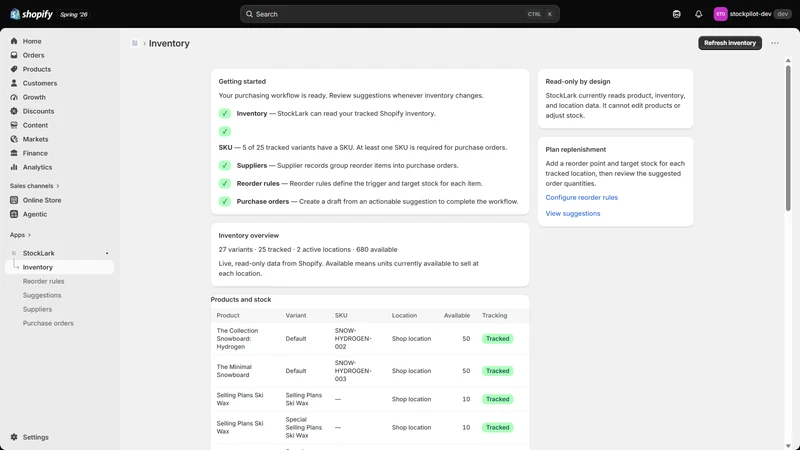Click the page vertical scrollbar
Viewport: 800px width, 450px height.
[788, 138]
